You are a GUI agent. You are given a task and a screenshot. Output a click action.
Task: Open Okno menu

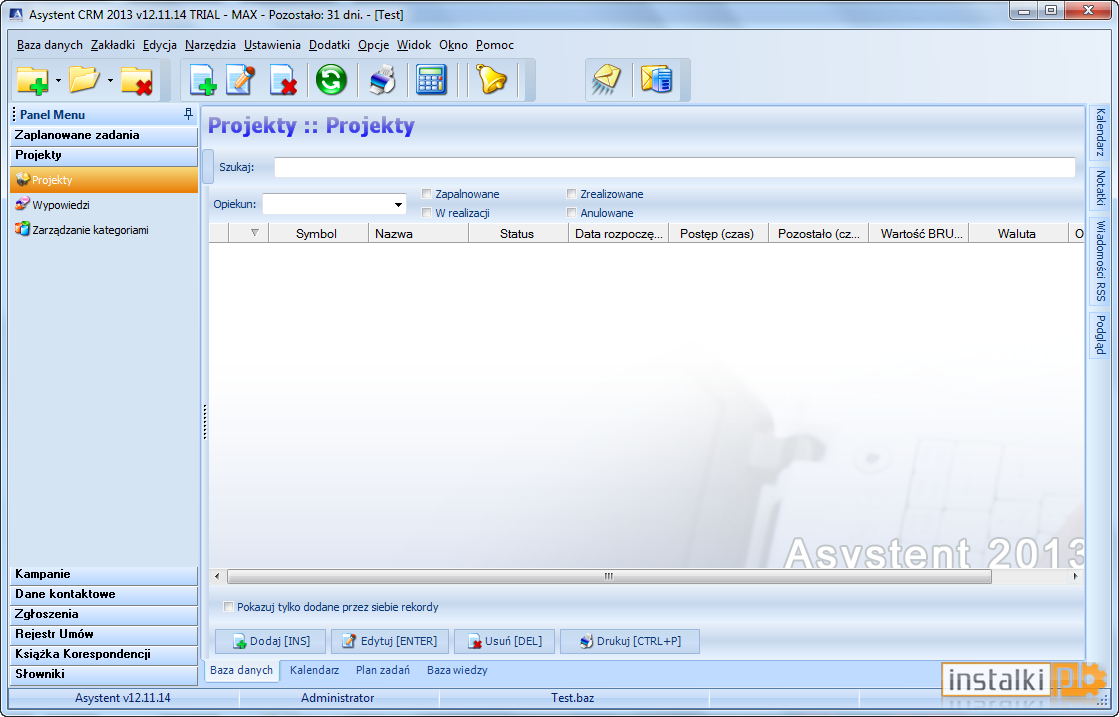[453, 45]
